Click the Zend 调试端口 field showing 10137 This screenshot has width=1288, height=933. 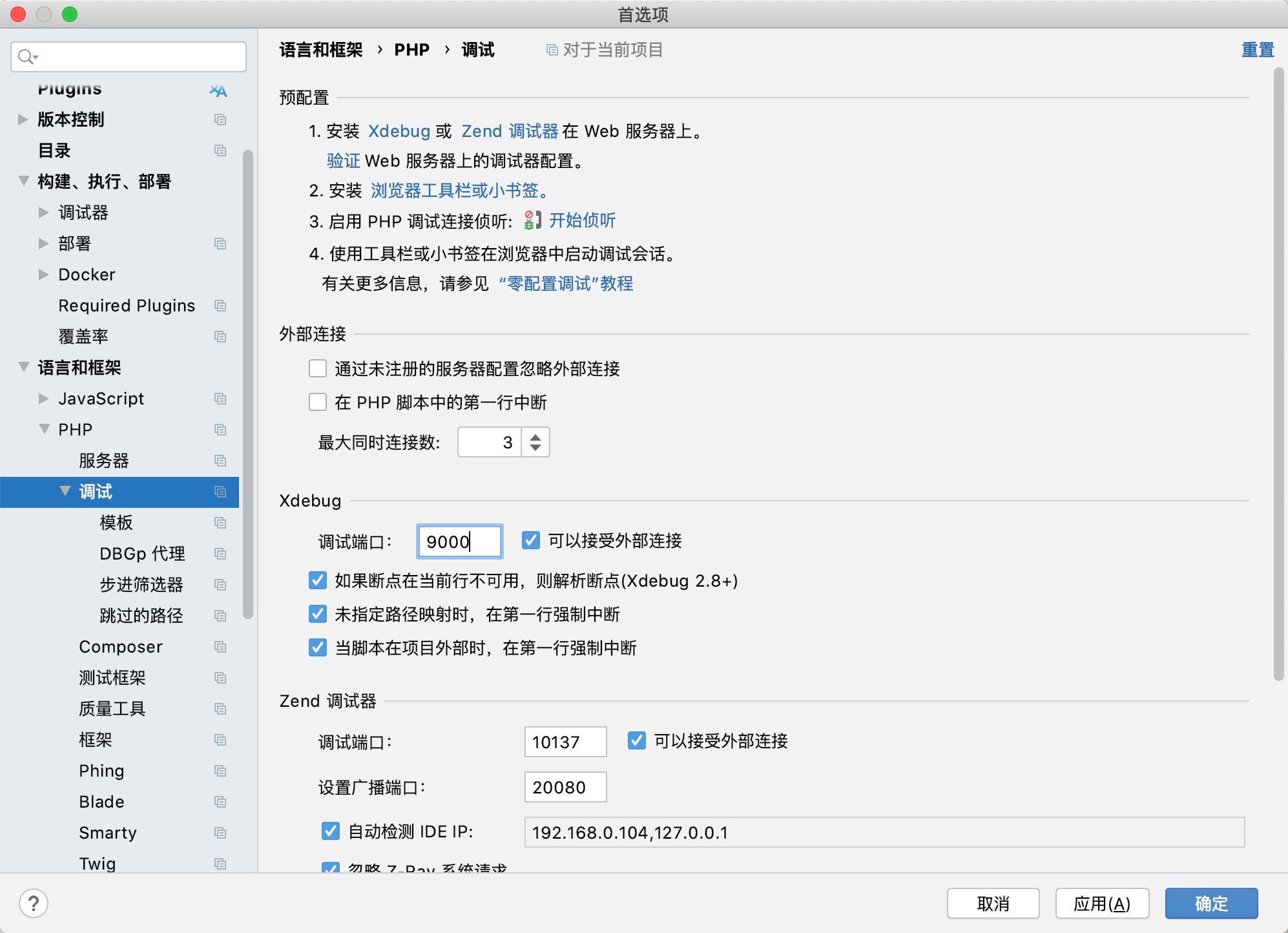565,742
